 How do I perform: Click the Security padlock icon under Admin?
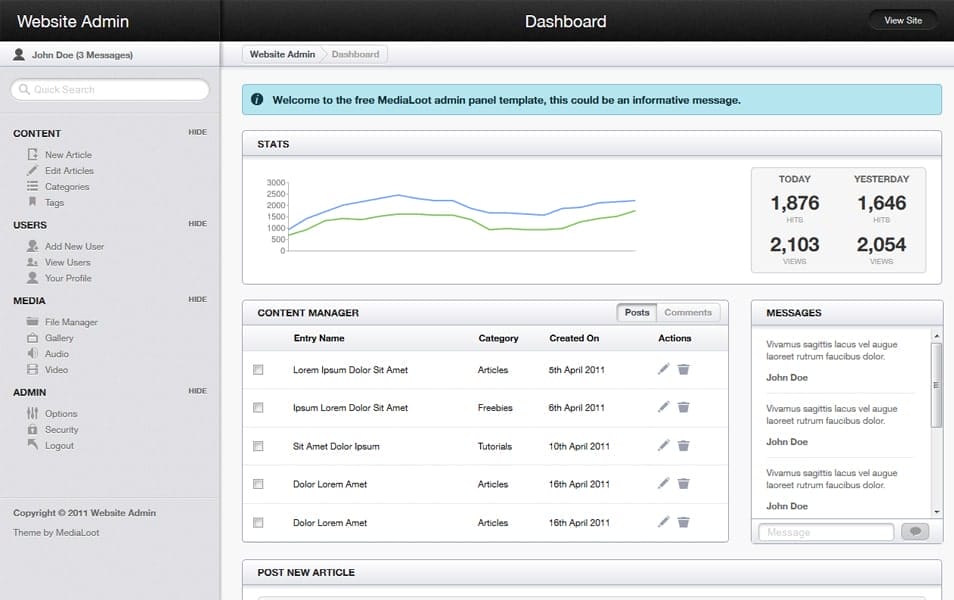tap(34, 429)
